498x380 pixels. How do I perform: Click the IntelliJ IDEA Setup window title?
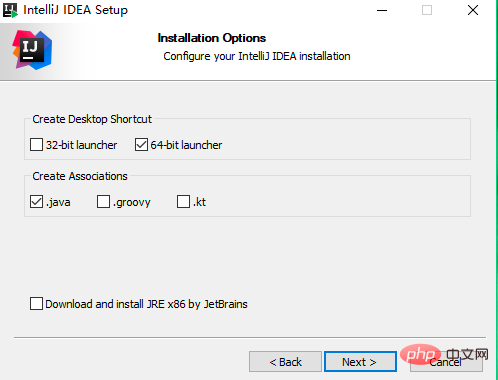tap(75, 10)
